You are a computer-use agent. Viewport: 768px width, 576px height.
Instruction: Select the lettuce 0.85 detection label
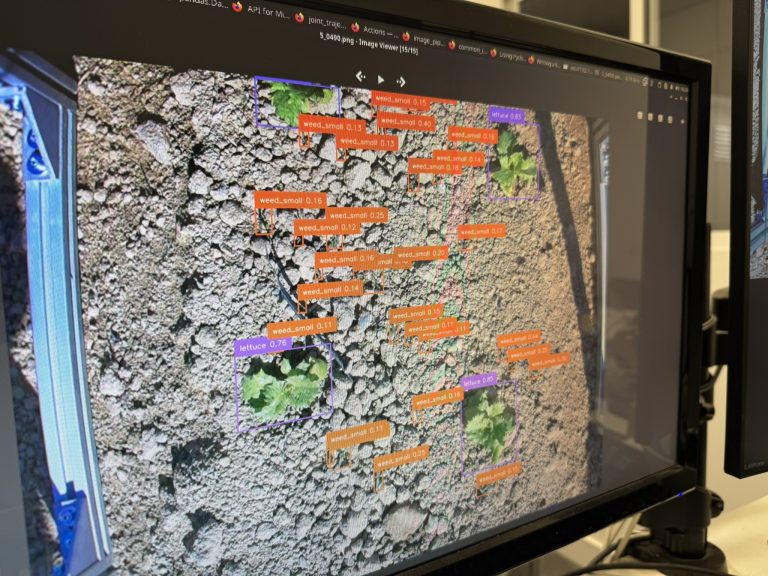(479, 381)
